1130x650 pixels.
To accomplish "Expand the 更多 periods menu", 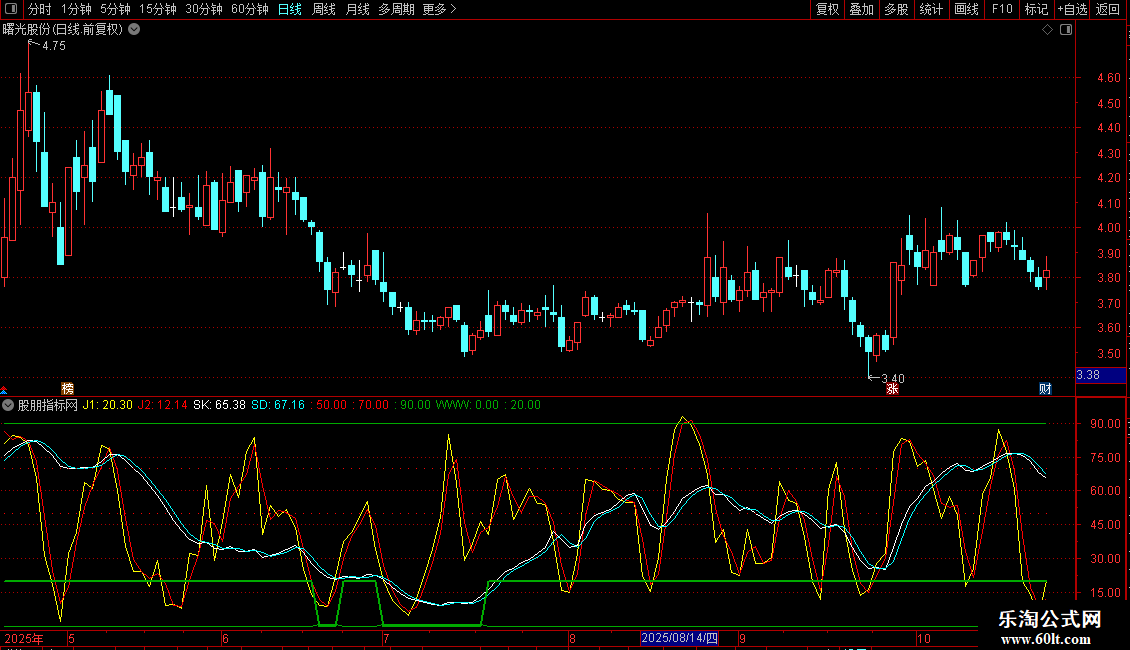I will (439, 9).
